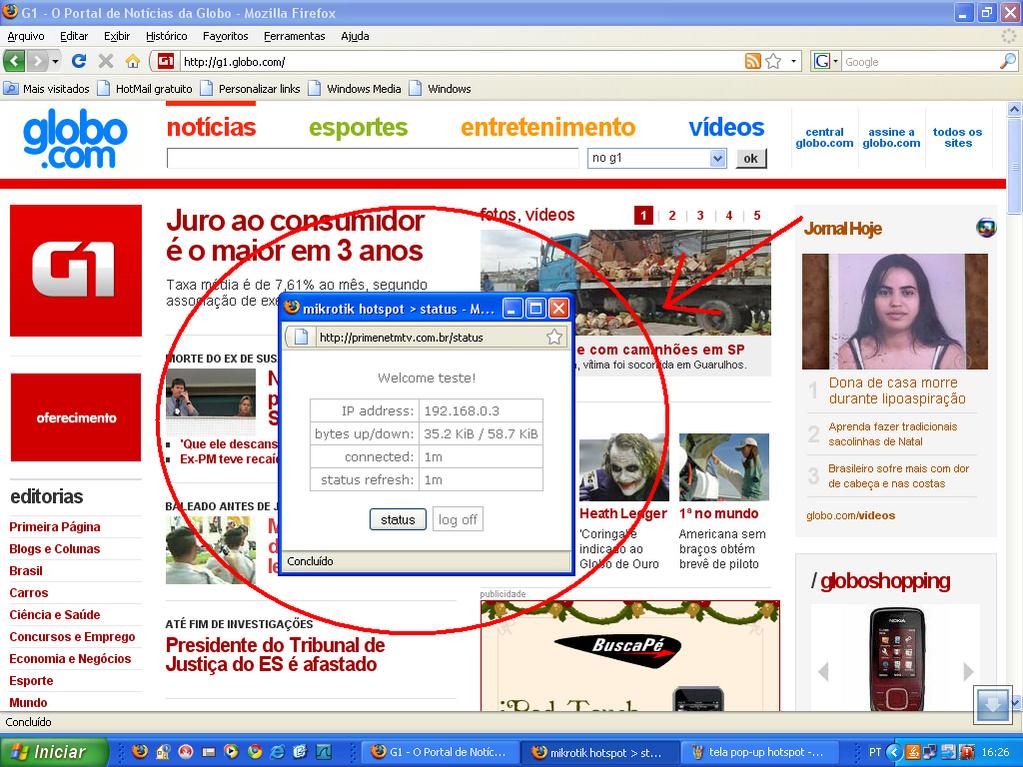Viewport: 1023px width, 767px height.
Task: Click the globo.com site search field
Action: click(x=373, y=158)
